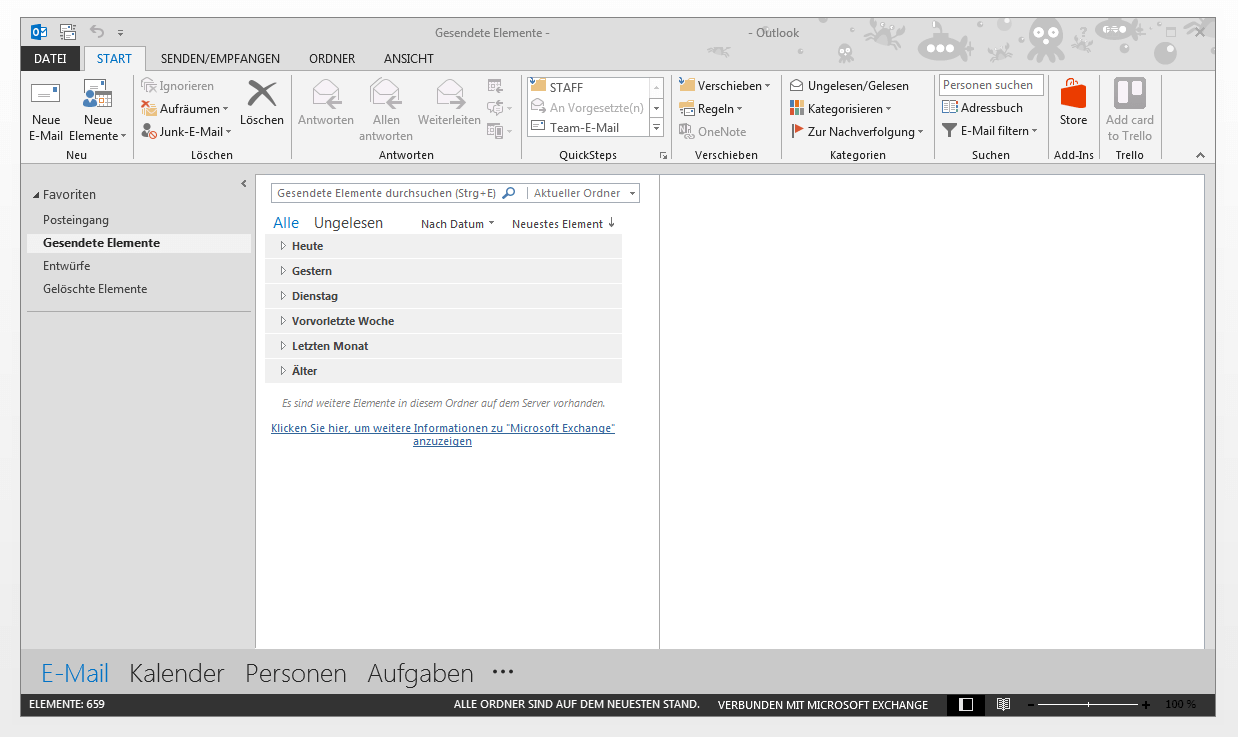Click the Gesendete Elemente durchsuchen search field
The image size is (1238, 737).
coord(385,193)
